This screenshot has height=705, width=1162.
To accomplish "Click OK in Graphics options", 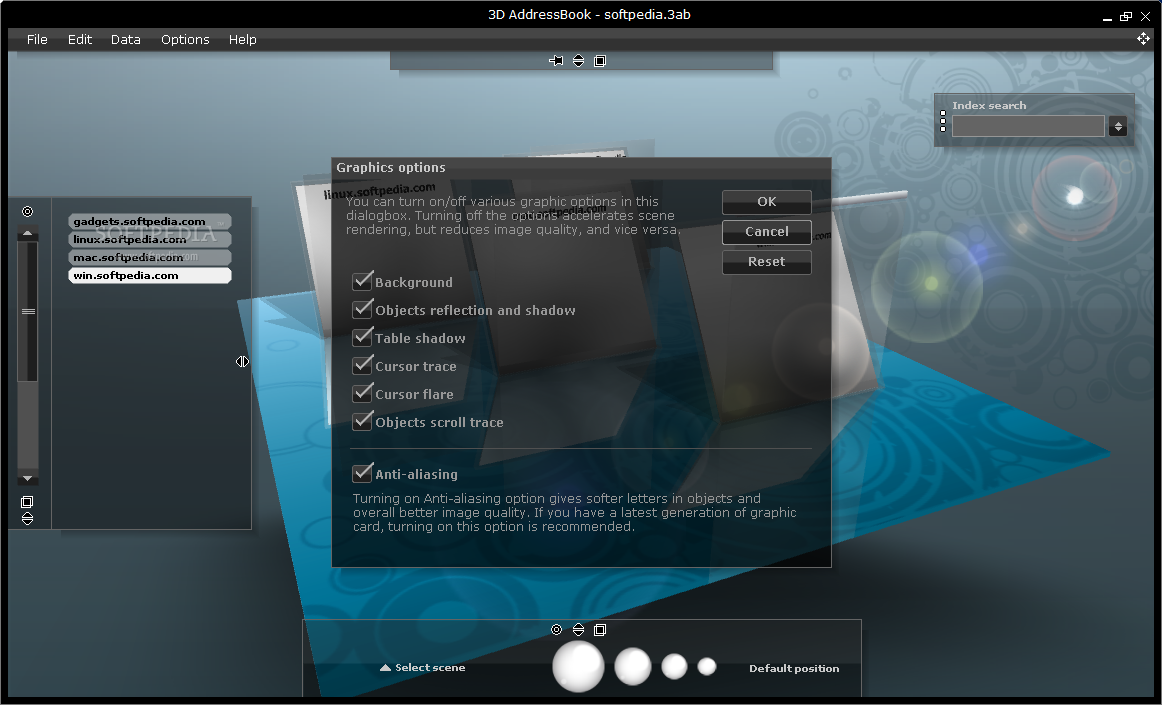I will click(x=767, y=202).
